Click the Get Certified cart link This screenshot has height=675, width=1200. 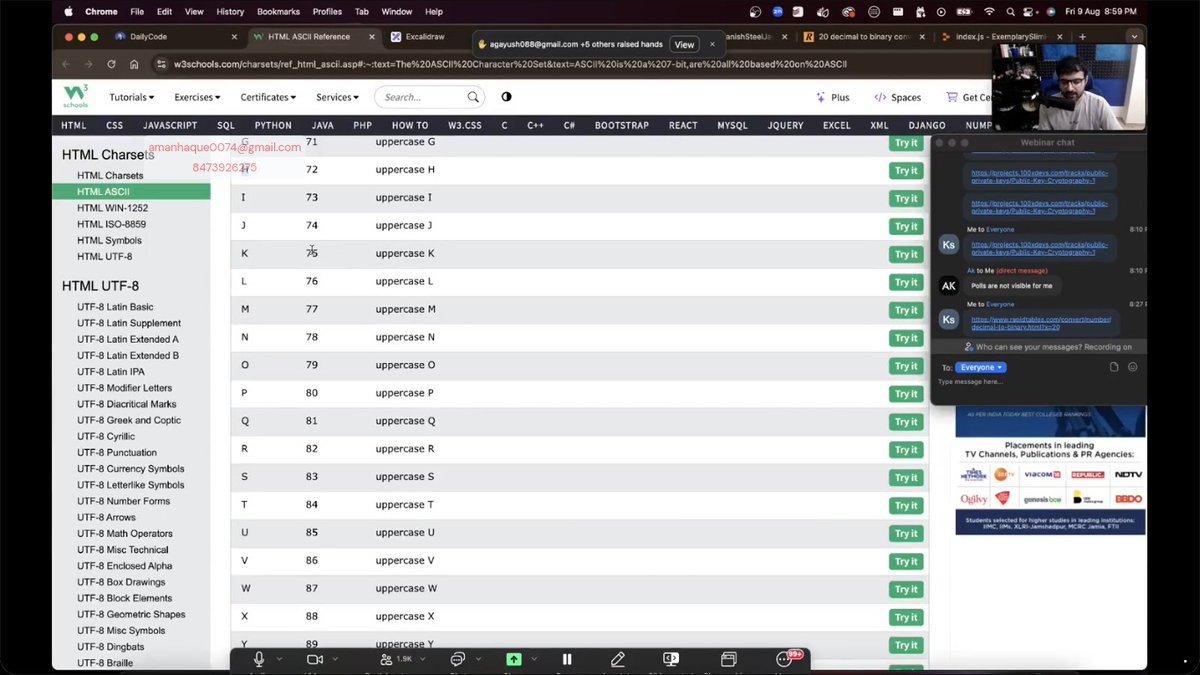968,97
